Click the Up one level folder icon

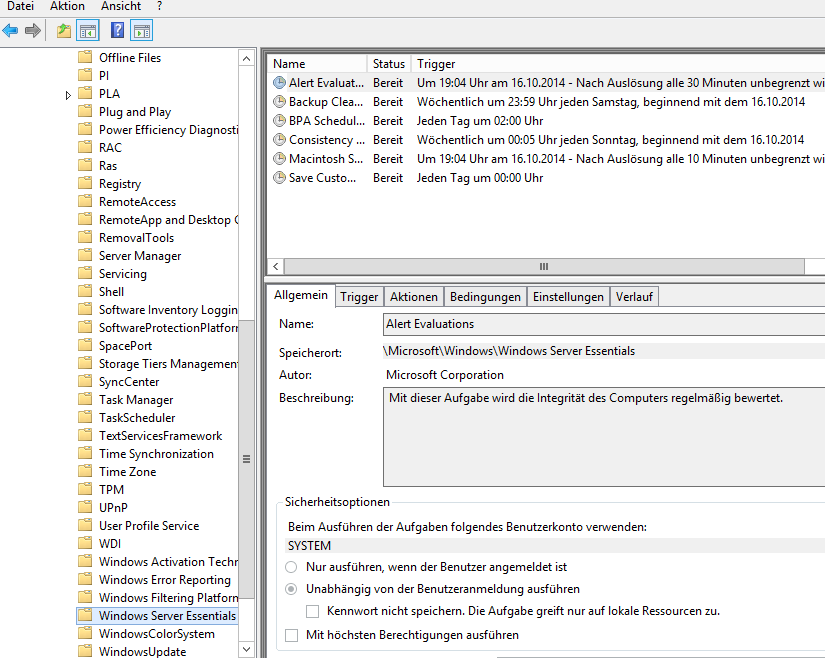[64, 30]
